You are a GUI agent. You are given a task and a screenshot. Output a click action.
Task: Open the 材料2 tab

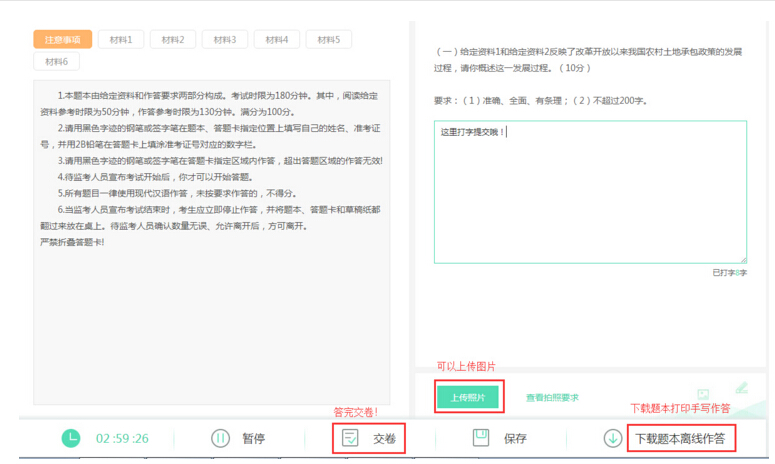click(173, 39)
